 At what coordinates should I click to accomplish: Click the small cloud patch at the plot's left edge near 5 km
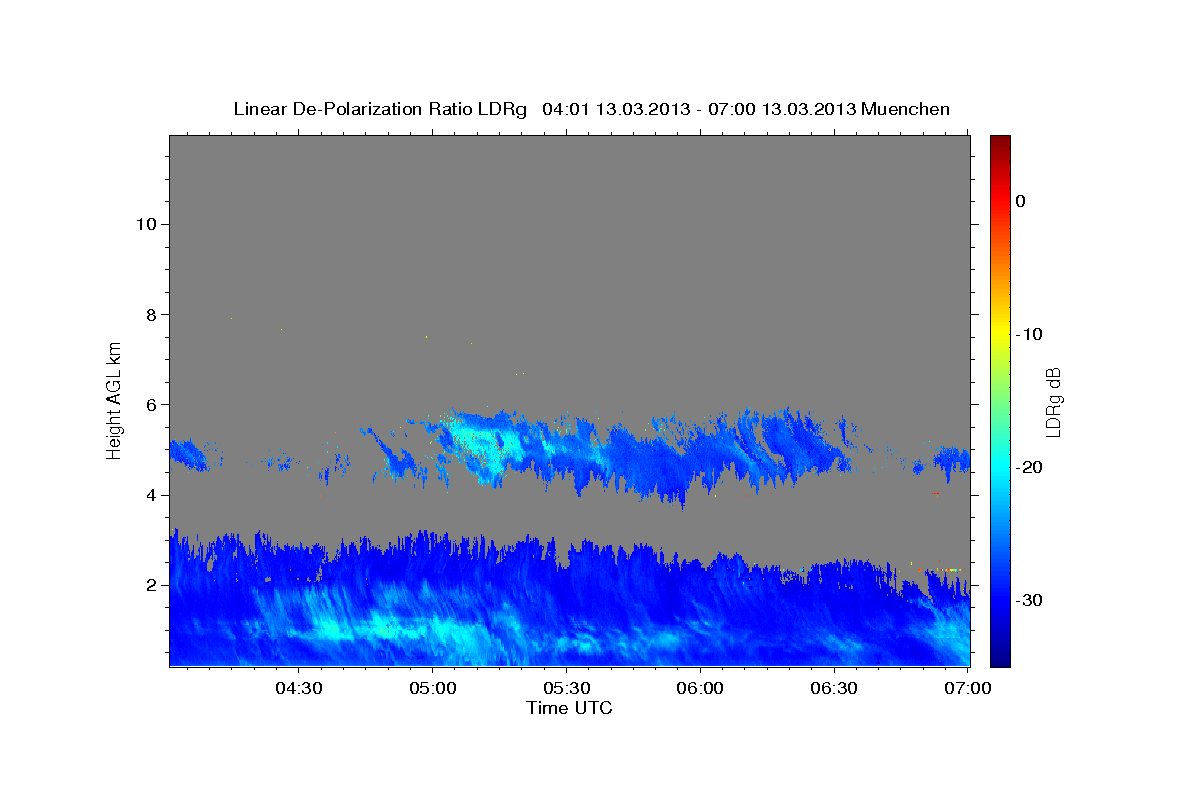click(x=187, y=454)
